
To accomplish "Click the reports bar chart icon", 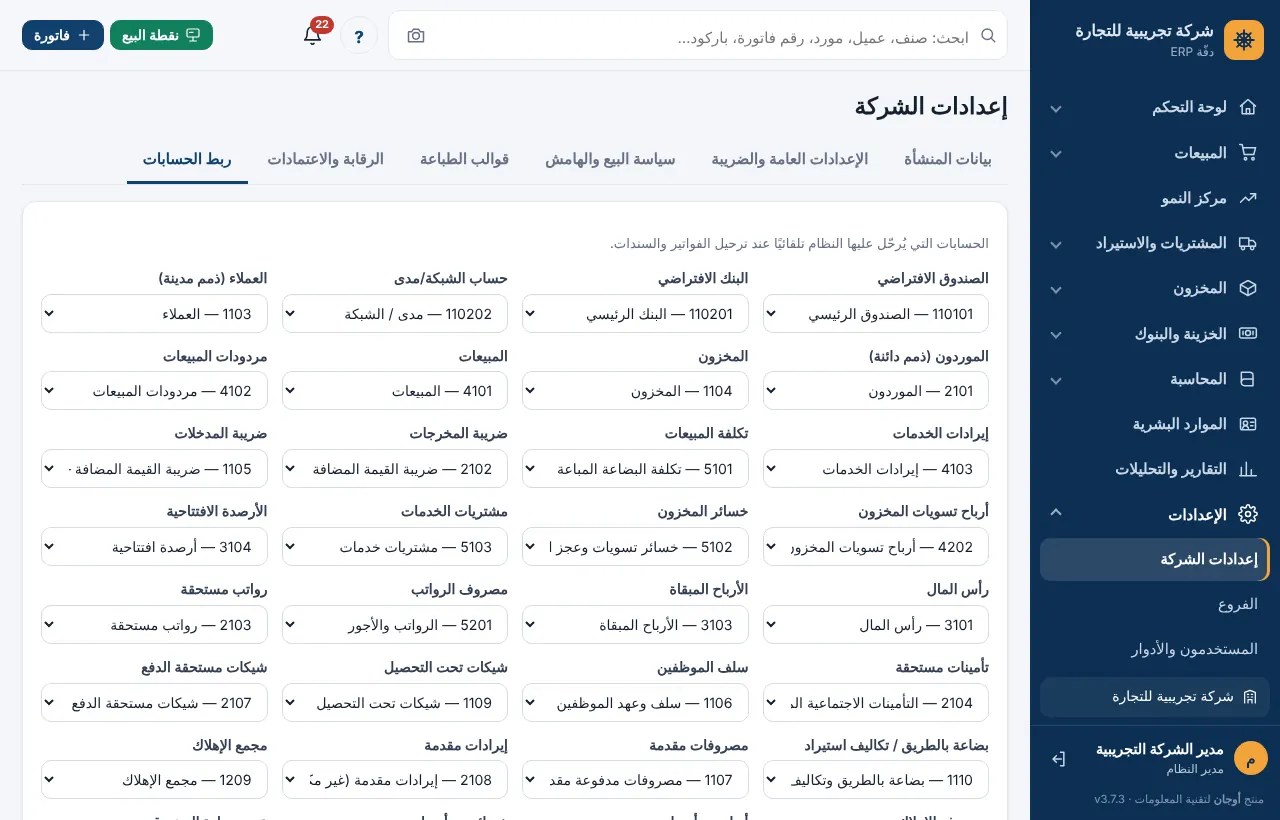I will click(1248, 469).
